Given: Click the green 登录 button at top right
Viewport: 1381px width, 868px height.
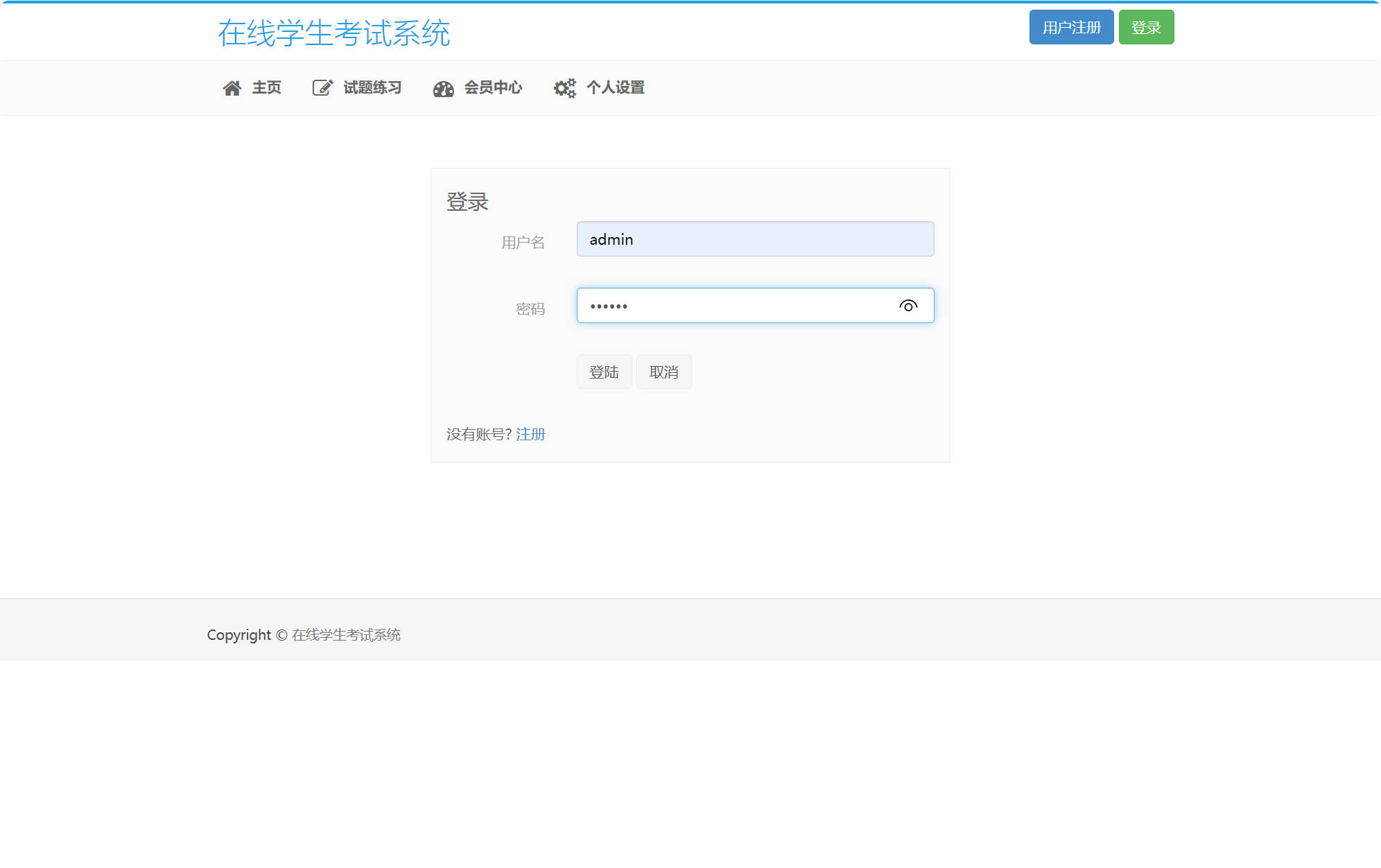Looking at the screenshot, I should pyautogui.click(x=1146, y=27).
